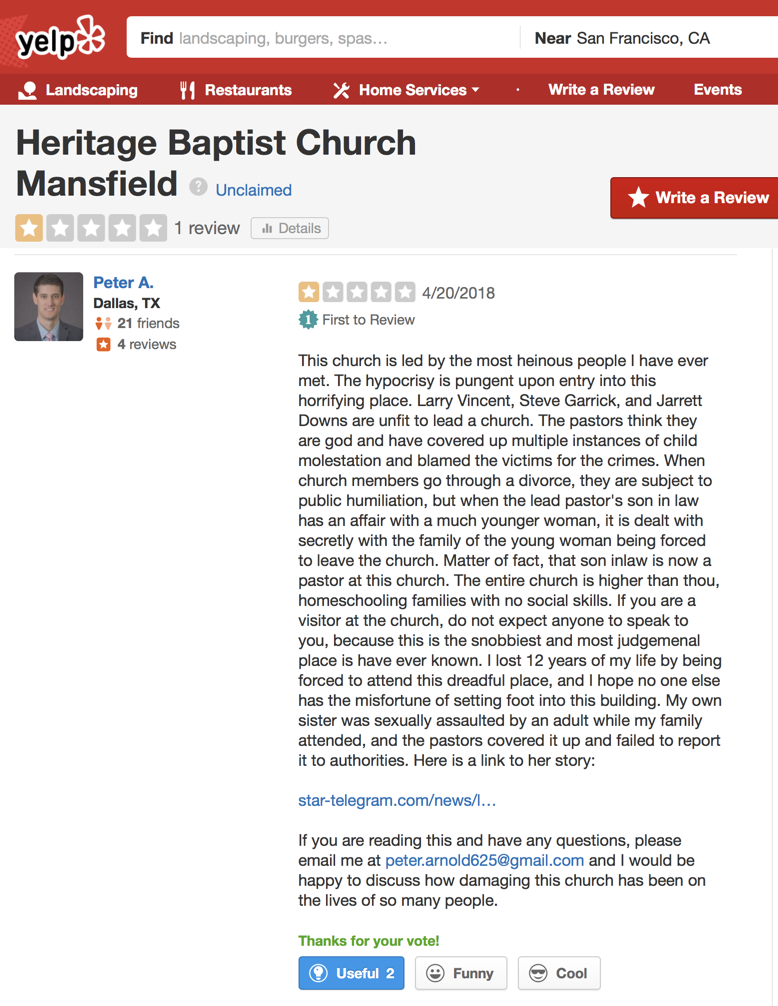Click the First to Review badge icon
The width and height of the screenshot is (778, 1006).
pyautogui.click(x=308, y=320)
